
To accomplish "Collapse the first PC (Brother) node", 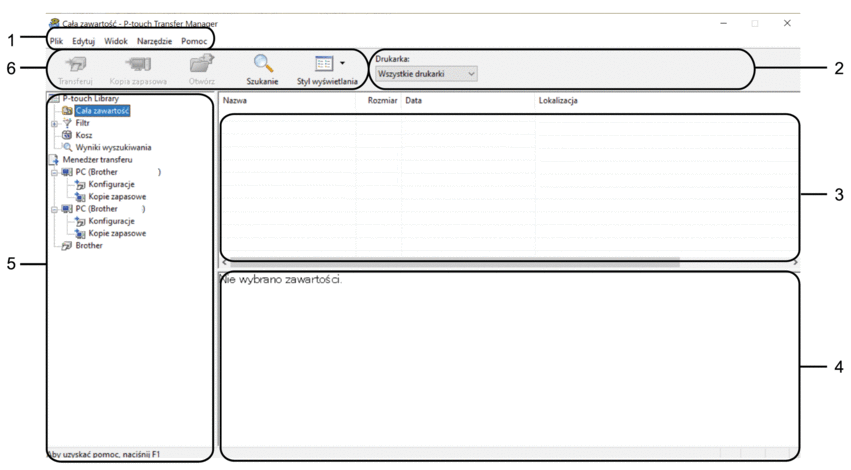I will click(55, 172).
